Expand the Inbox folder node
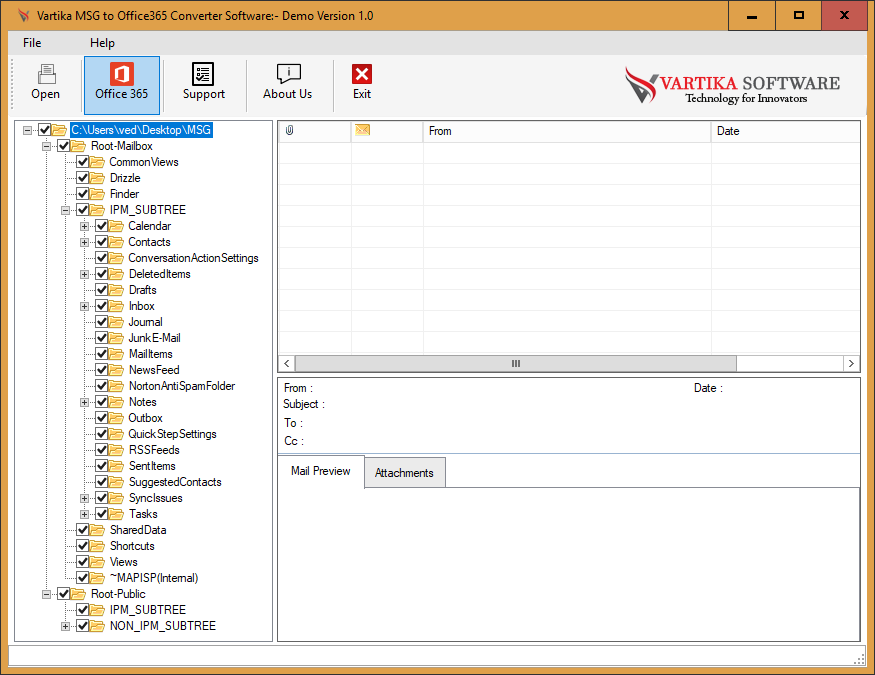The height and width of the screenshot is (675, 875). 84,306
